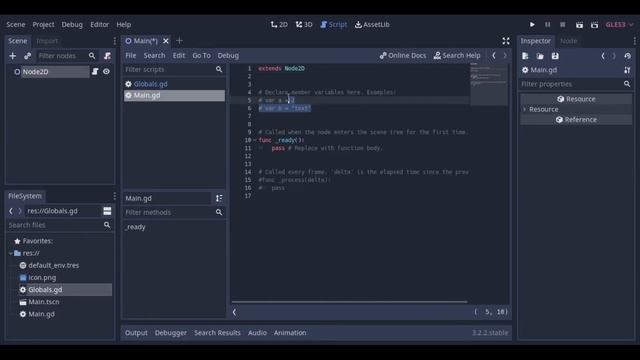Switch to the Node dock tab
Screen dimensions: 640x360
pos(569,41)
